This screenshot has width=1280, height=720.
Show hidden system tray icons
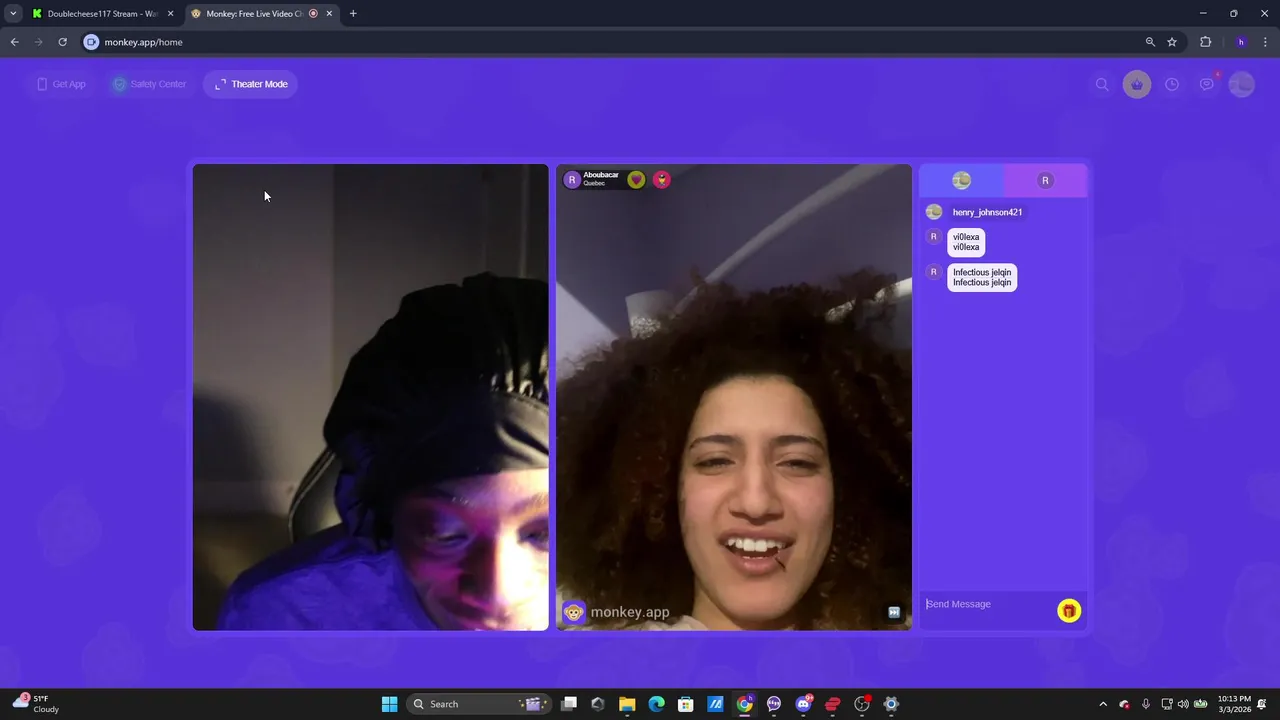tap(1103, 704)
